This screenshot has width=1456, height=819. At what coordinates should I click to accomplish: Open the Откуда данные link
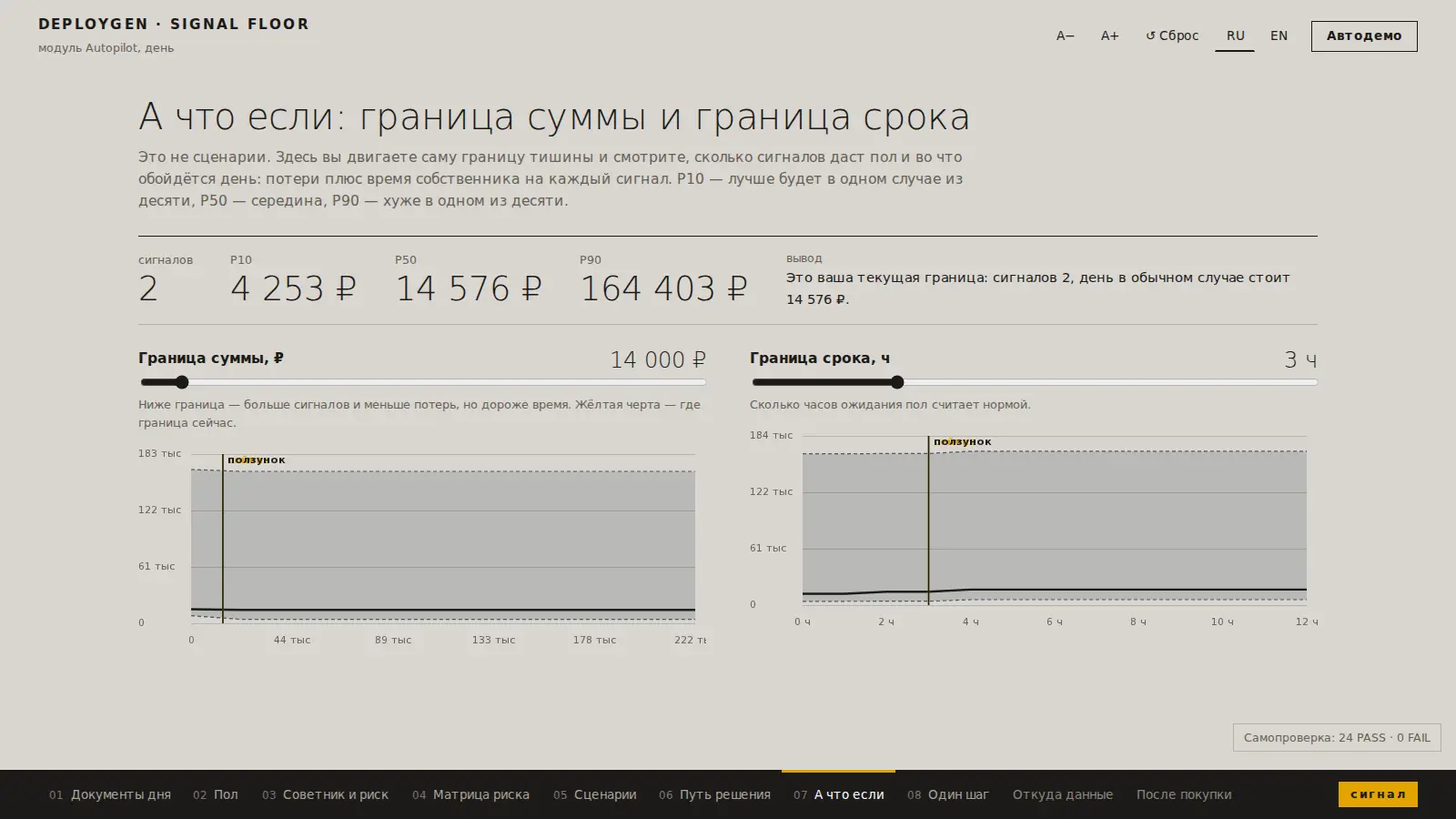[x=1063, y=794]
